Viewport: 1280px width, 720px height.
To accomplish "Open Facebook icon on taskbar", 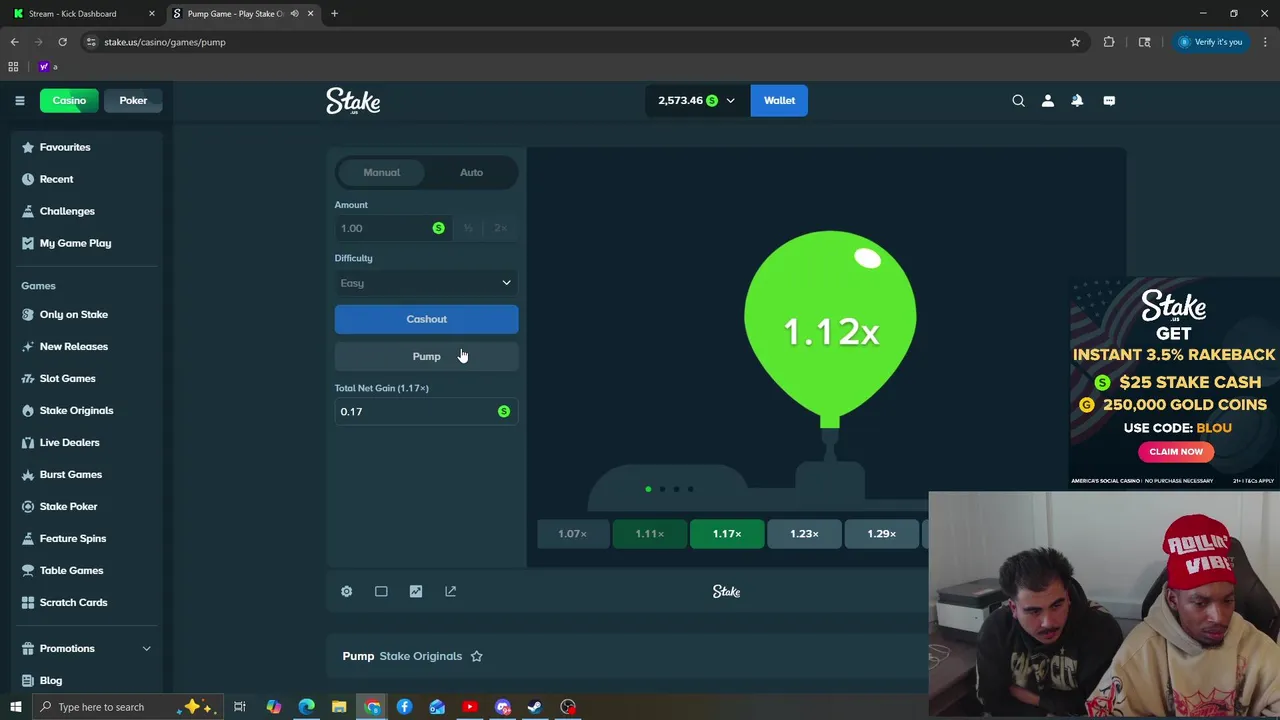I will pyautogui.click(x=404, y=707).
